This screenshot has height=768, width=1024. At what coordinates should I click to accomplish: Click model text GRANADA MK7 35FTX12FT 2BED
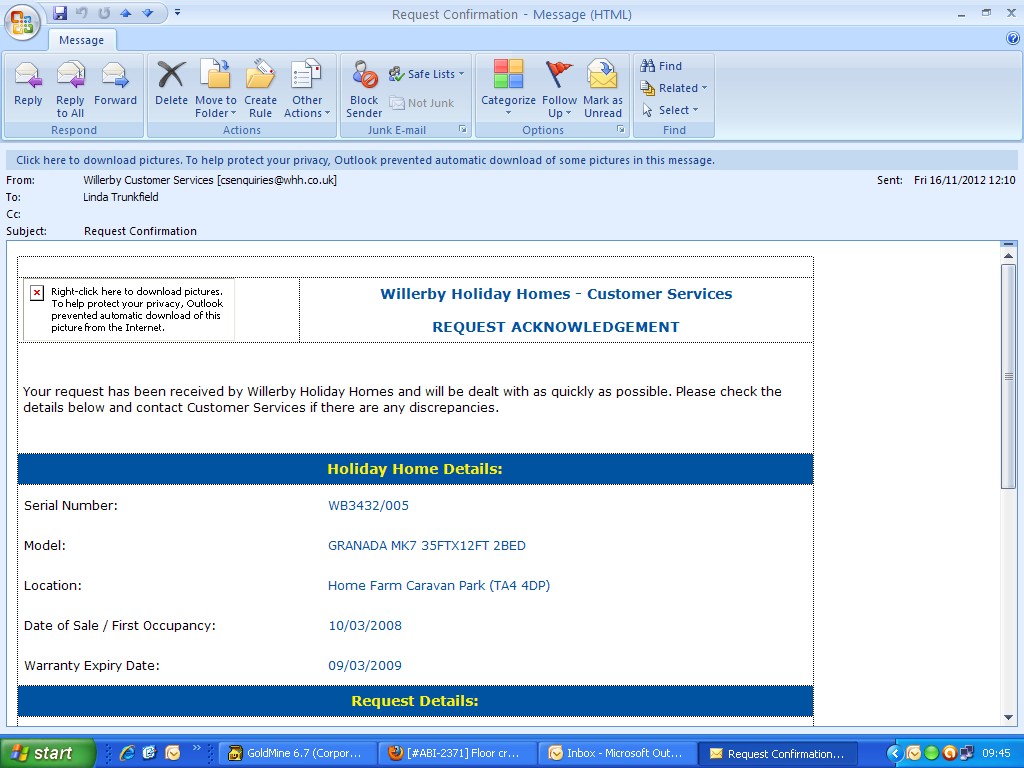tap(426, 545)
